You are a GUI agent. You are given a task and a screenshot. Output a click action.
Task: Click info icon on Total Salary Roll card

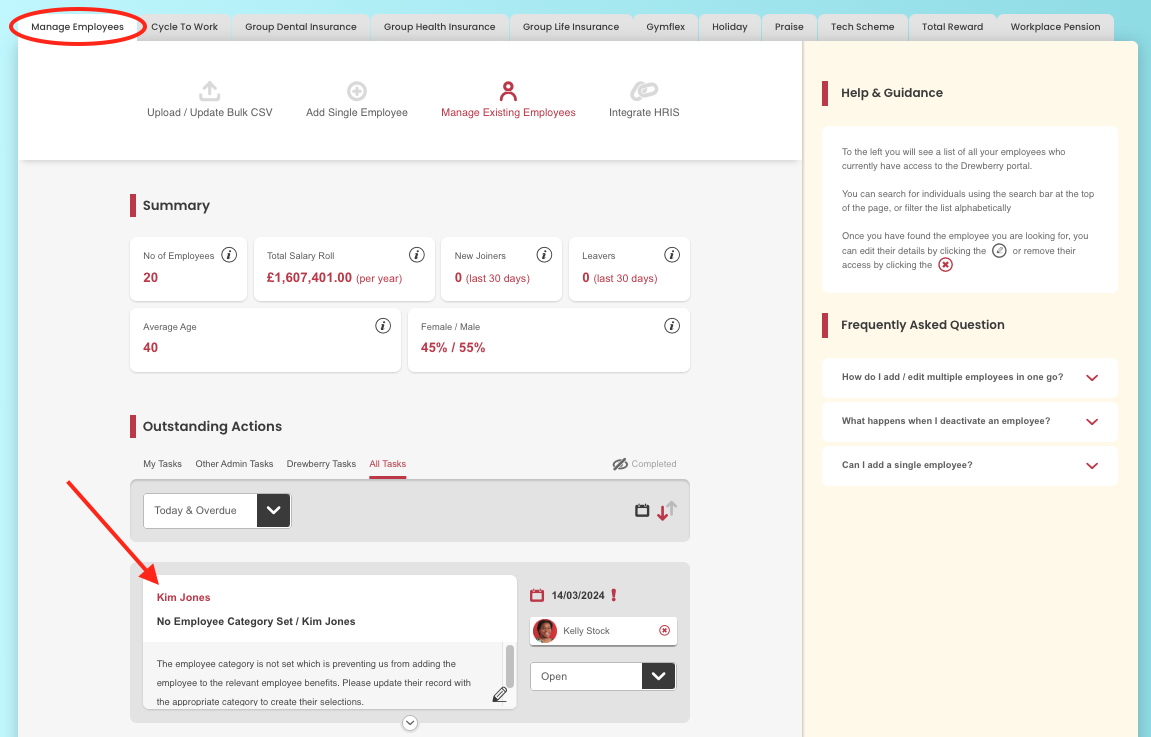pos(417,255)
